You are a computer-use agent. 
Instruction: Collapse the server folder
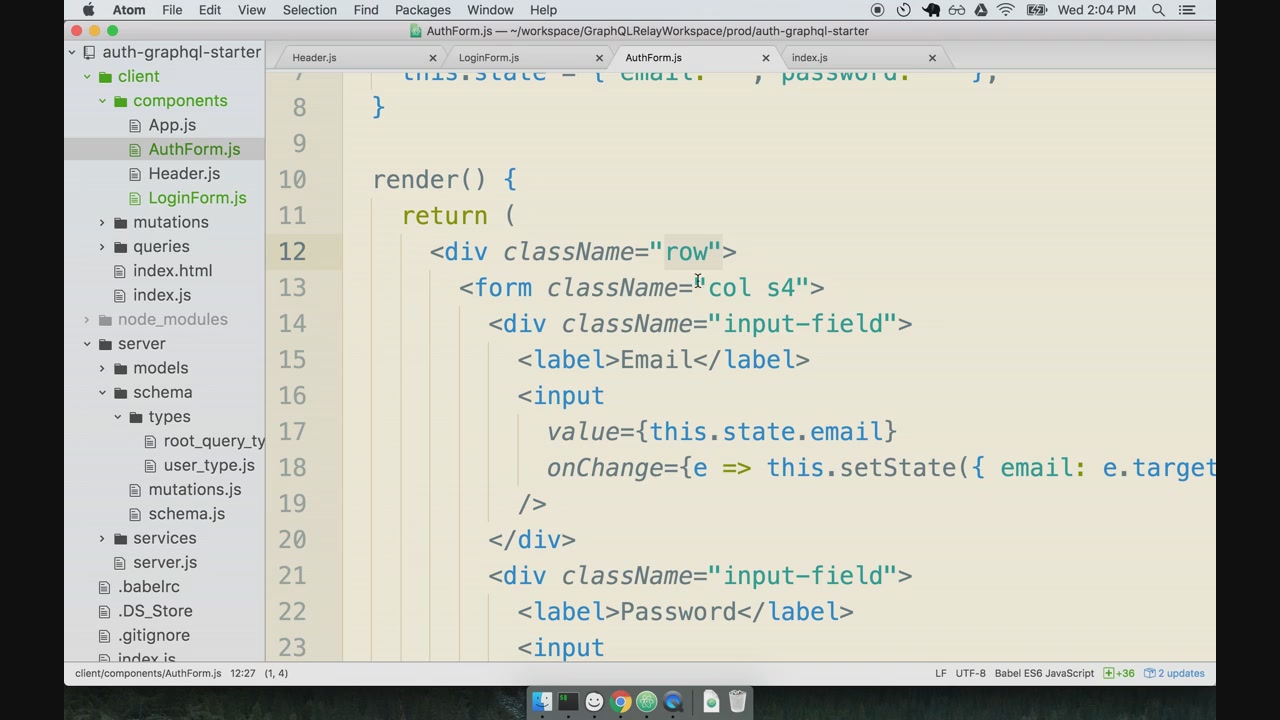87,344
